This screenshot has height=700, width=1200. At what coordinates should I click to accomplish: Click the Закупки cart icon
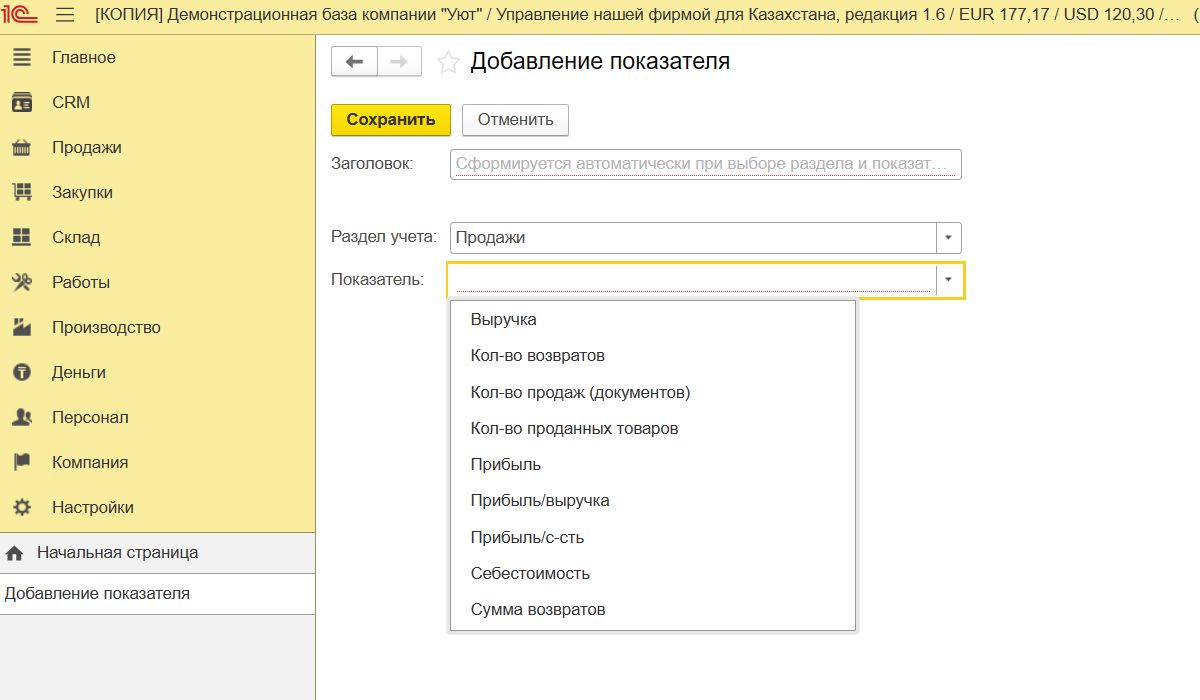22,193
